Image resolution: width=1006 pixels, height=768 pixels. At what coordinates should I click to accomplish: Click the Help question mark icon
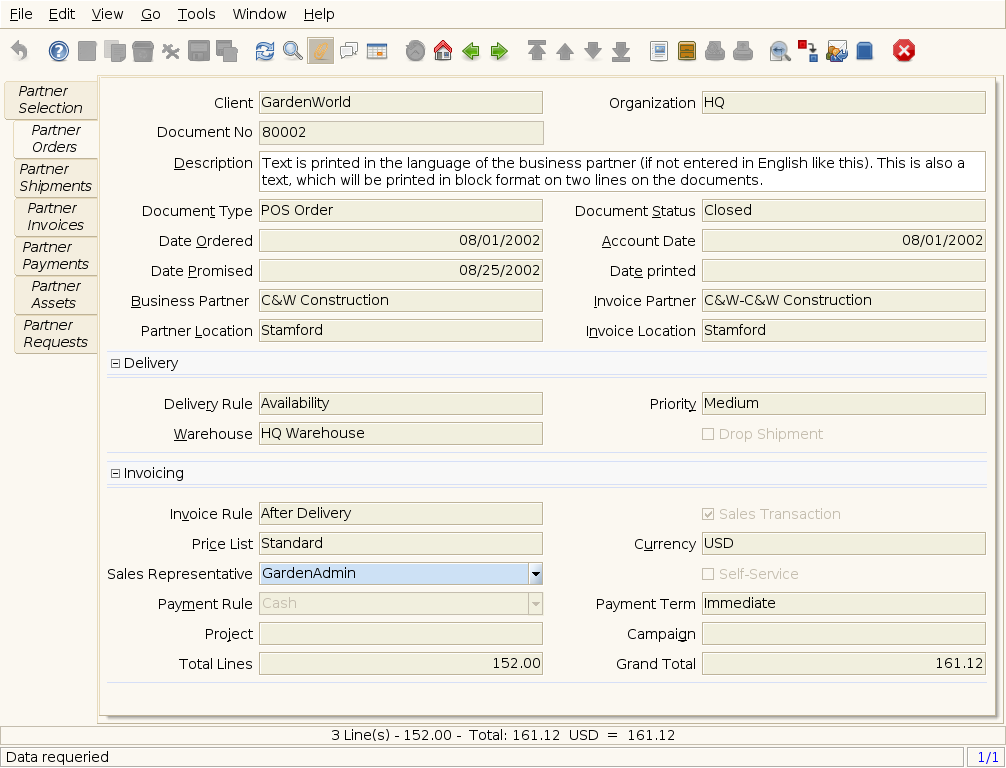click(59, 51)
